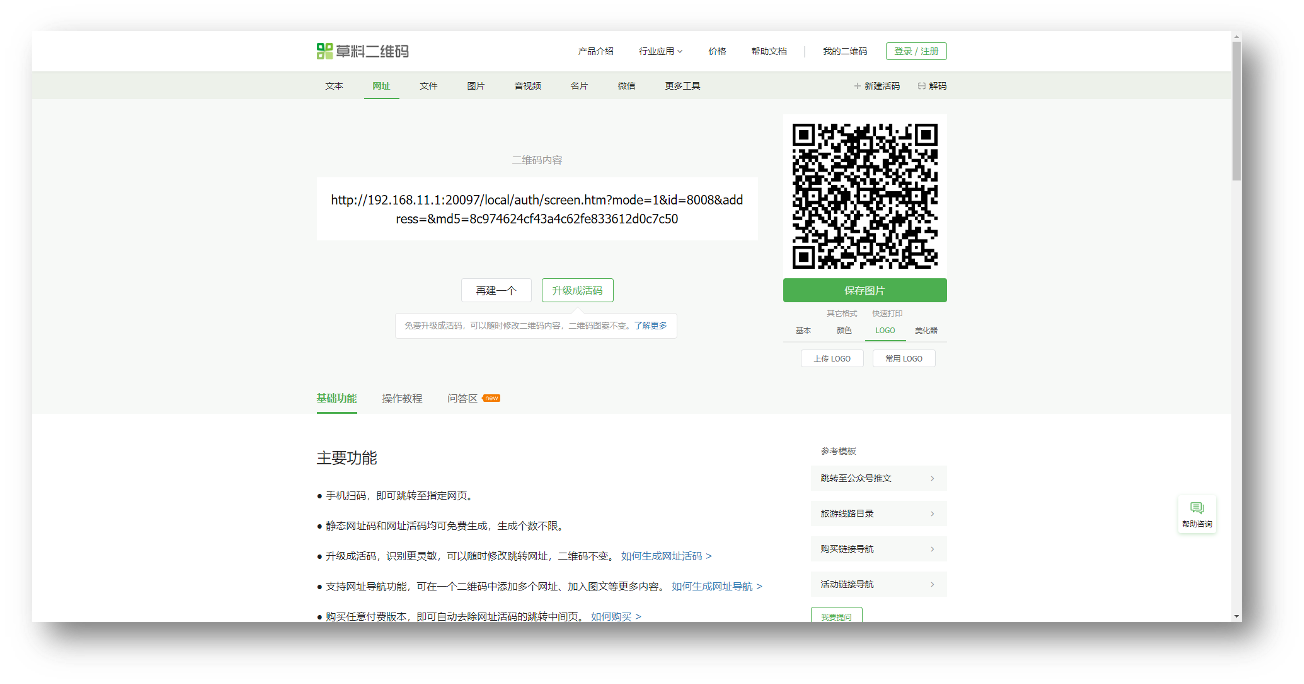Click the generated QR code image
This screenshot has width=1304, height=684.
click(865, 196)
